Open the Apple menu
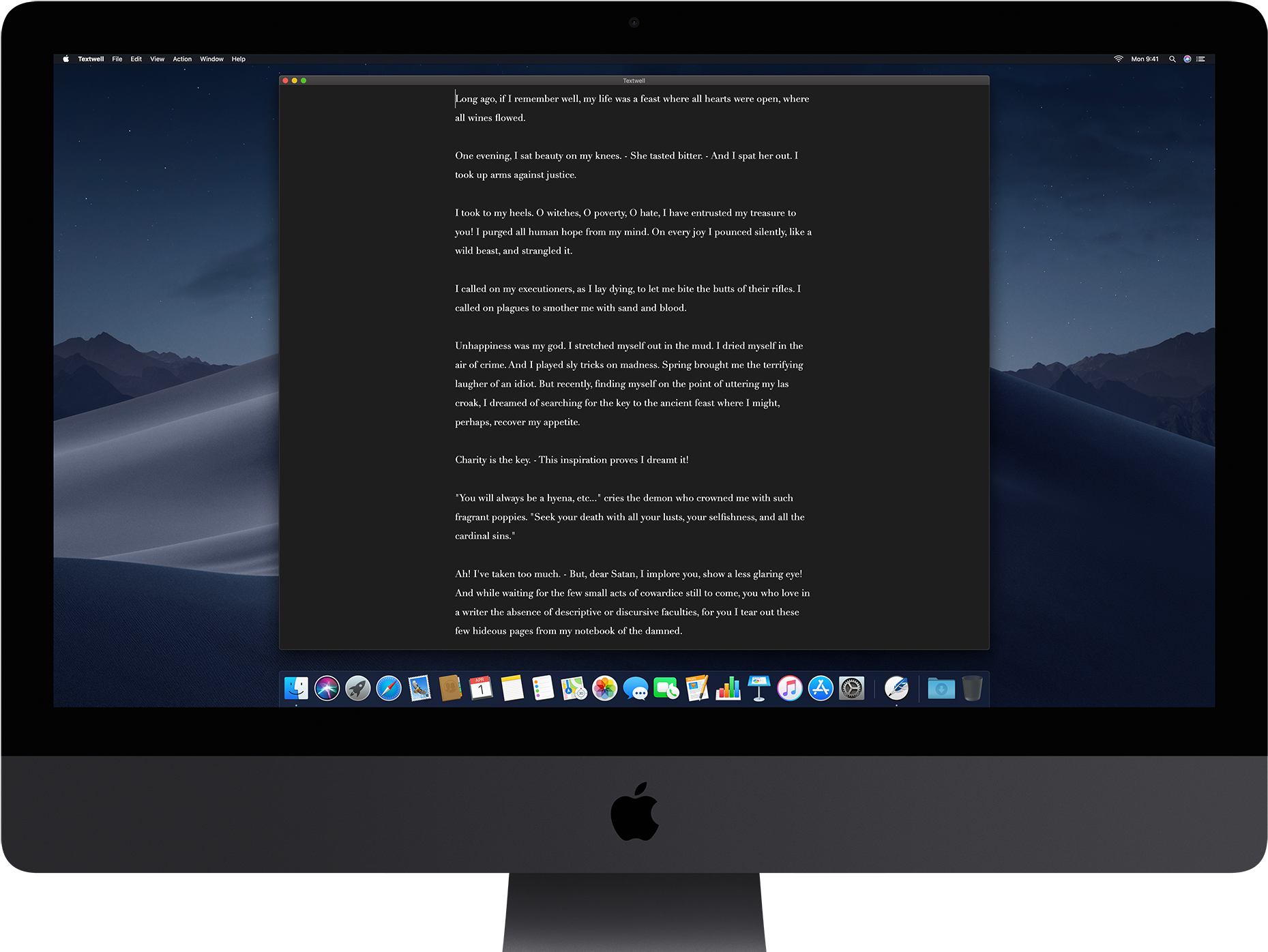This screenshot has width=1268, height=952. (x=66, y=59)
